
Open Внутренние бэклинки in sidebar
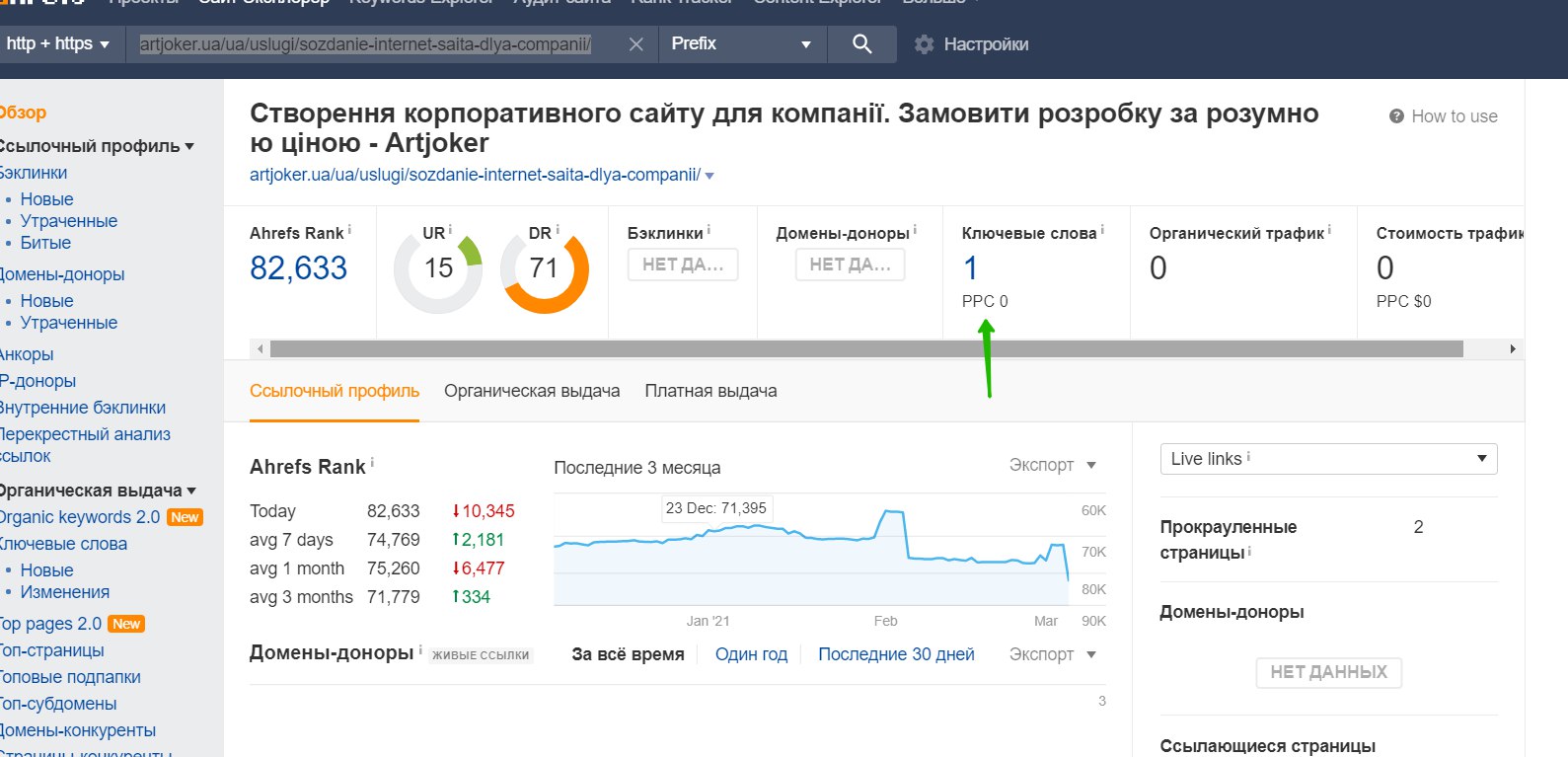(x=83, y=408)
